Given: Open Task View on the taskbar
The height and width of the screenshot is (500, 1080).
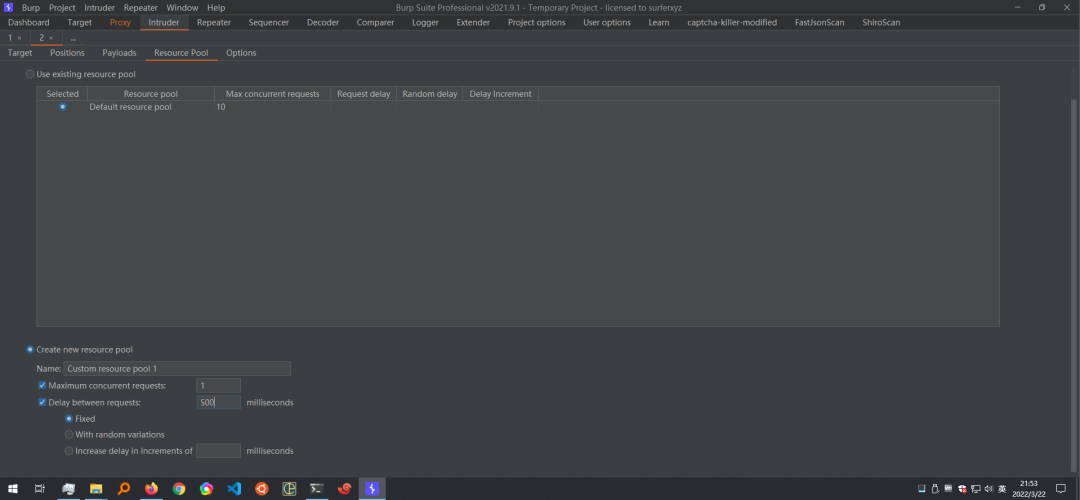Looking at the screenshot, I should [x=40, y=488].
